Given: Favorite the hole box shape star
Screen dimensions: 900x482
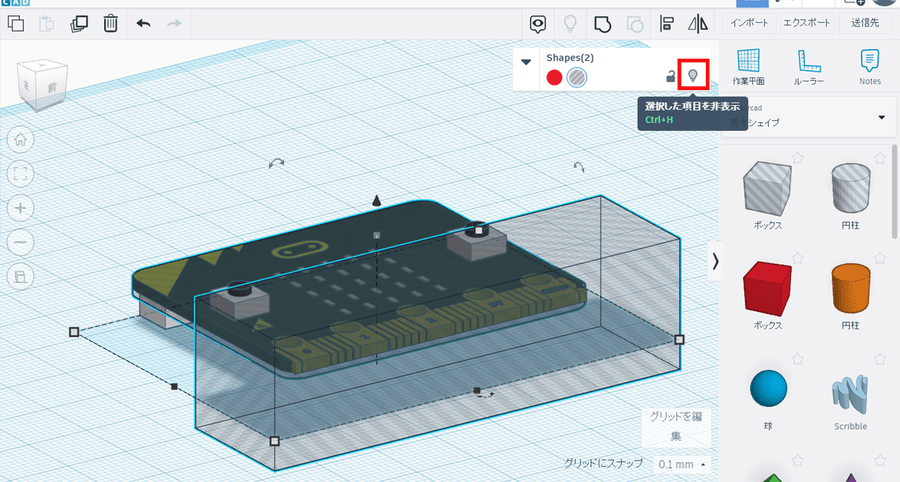Looking at the screenshot, I should pyautogui.click(x=797, y=158).
